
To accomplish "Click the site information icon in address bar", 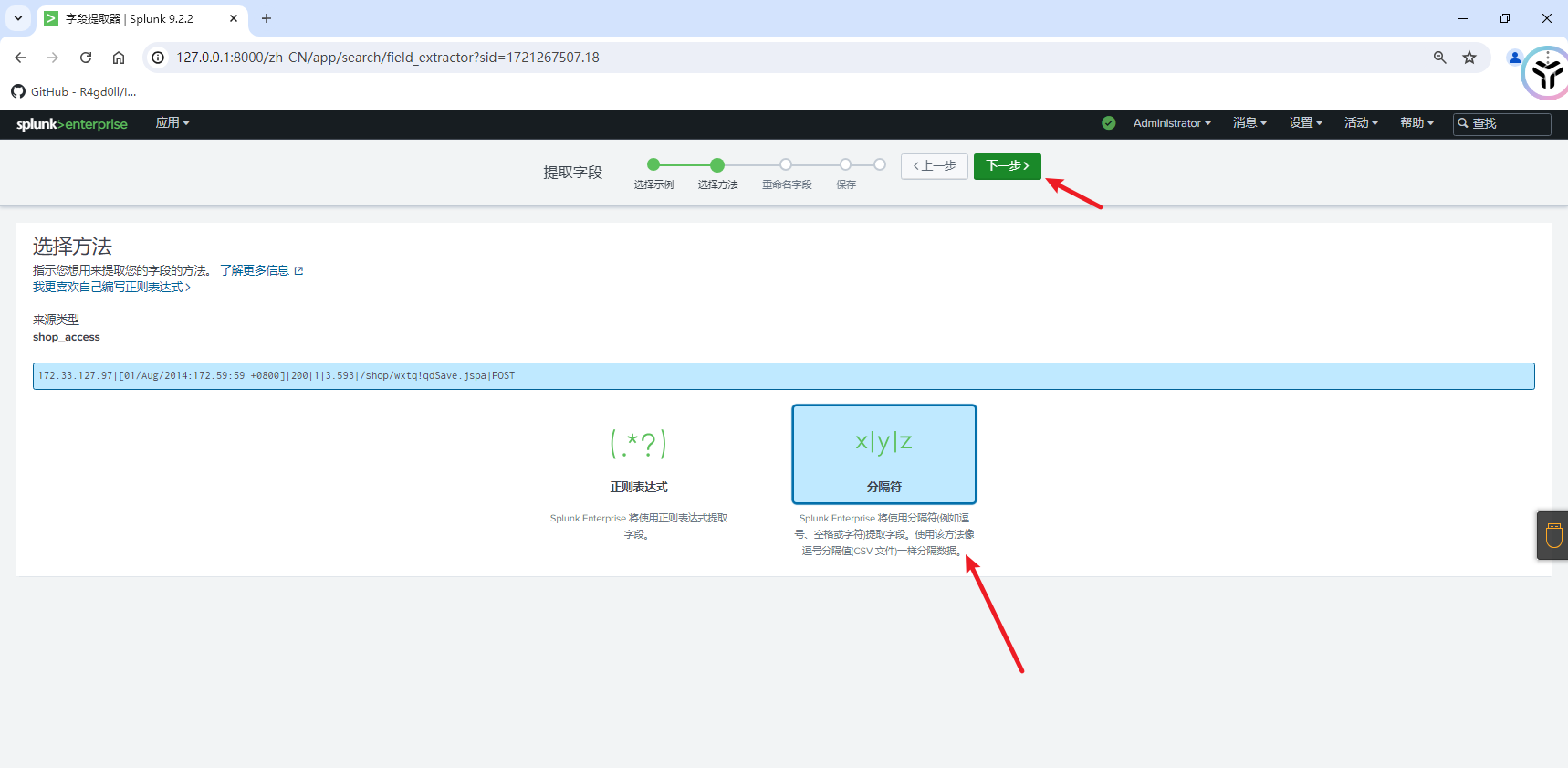I will tap(158, 58).
